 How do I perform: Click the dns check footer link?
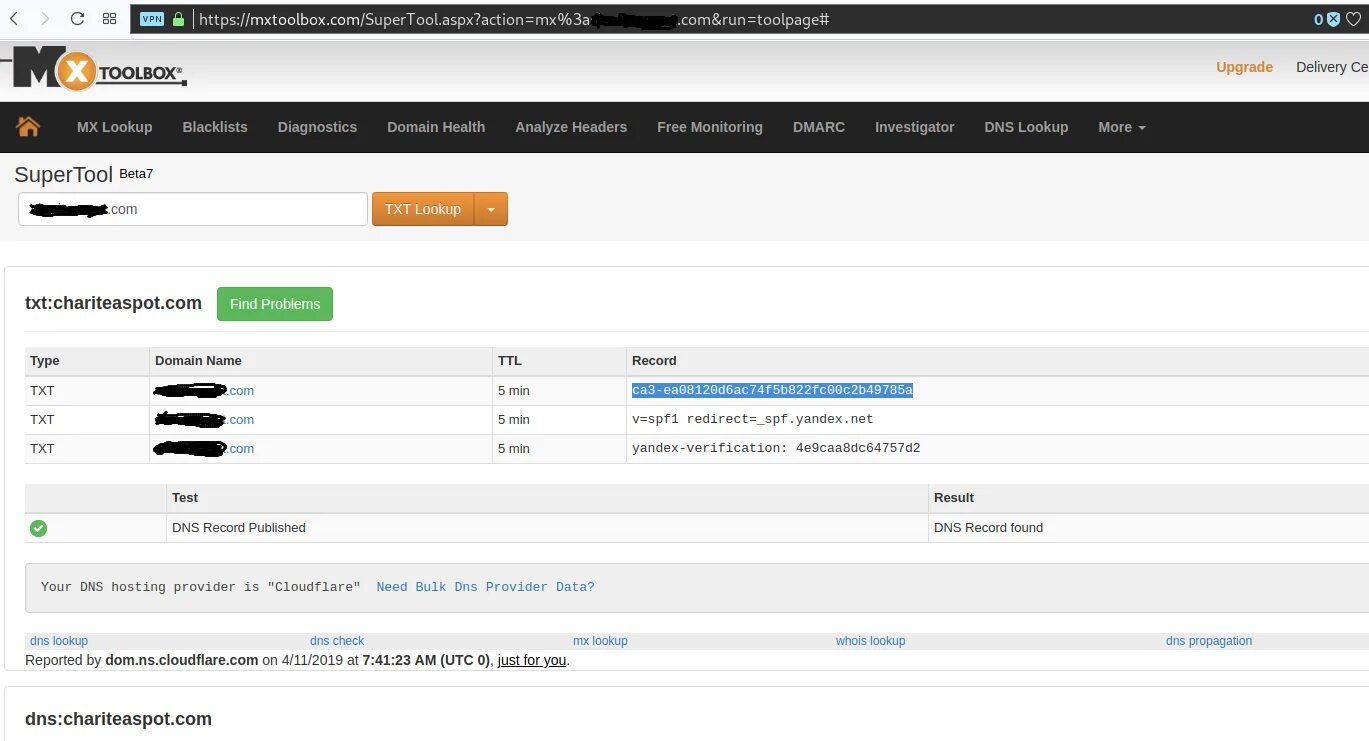pos(337,641)
